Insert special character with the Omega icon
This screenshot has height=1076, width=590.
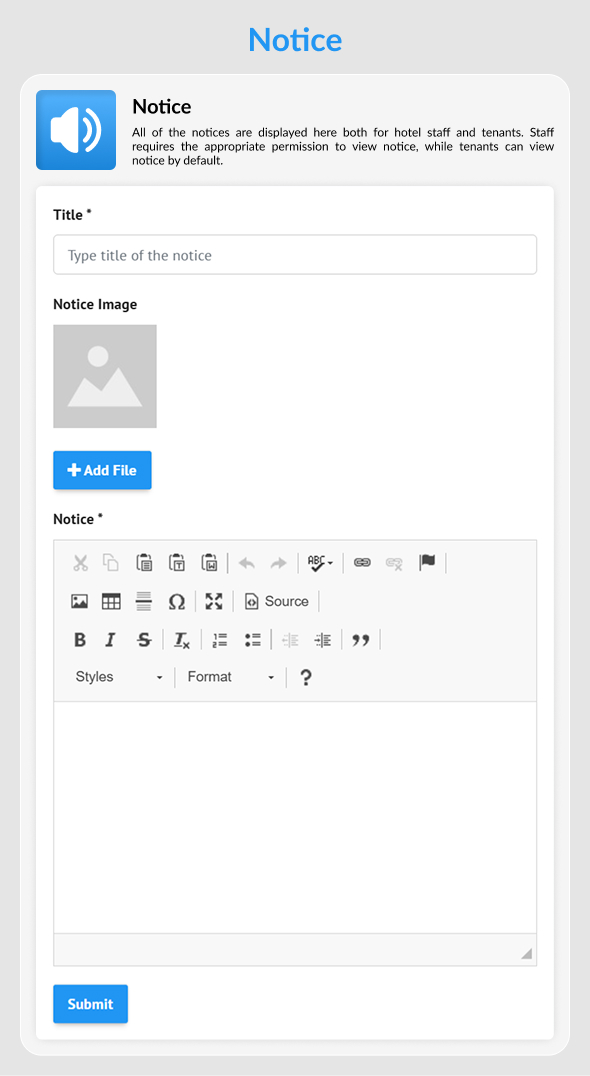[177, 602]
